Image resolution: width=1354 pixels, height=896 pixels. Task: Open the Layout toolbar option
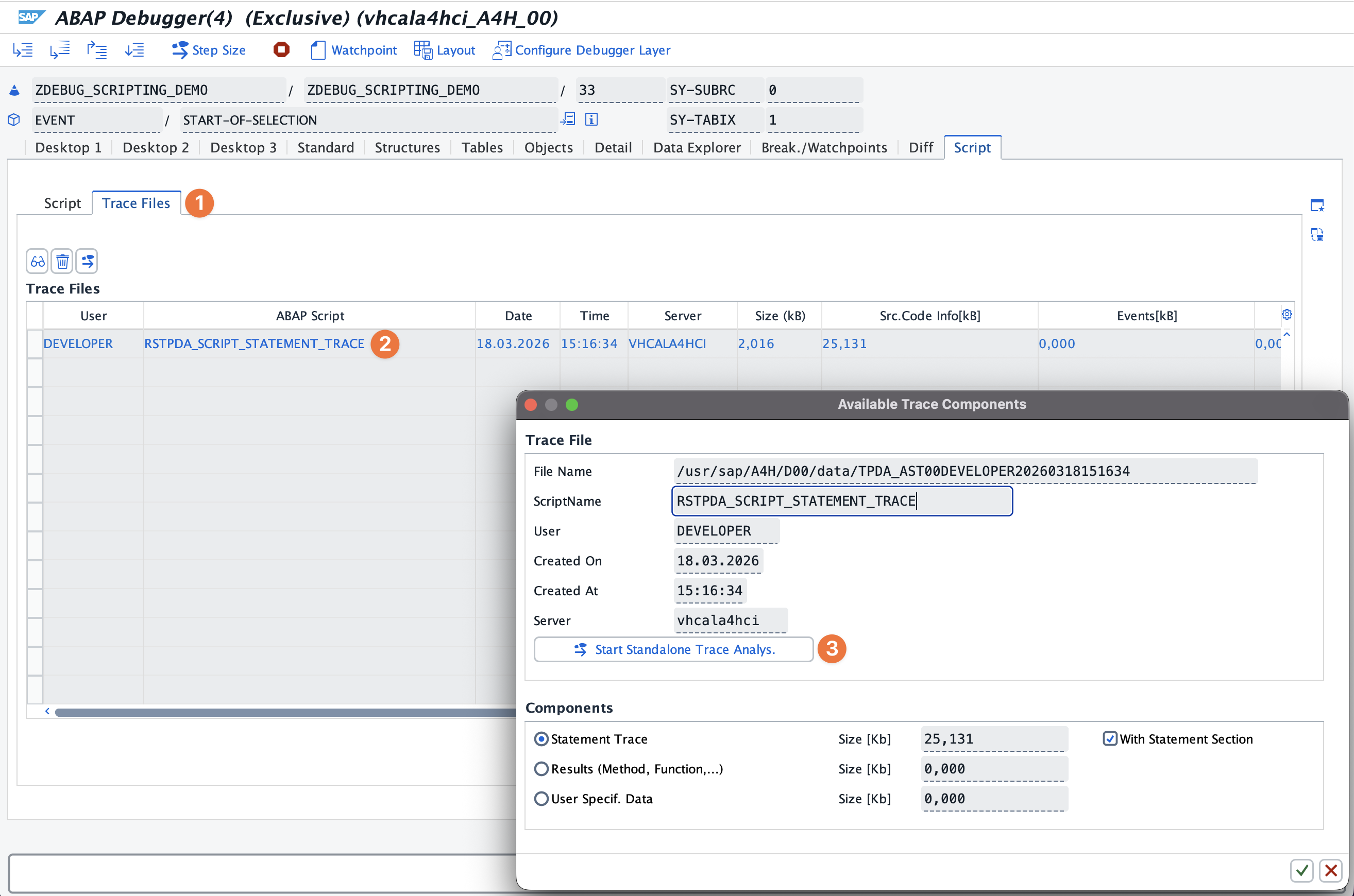444,50
